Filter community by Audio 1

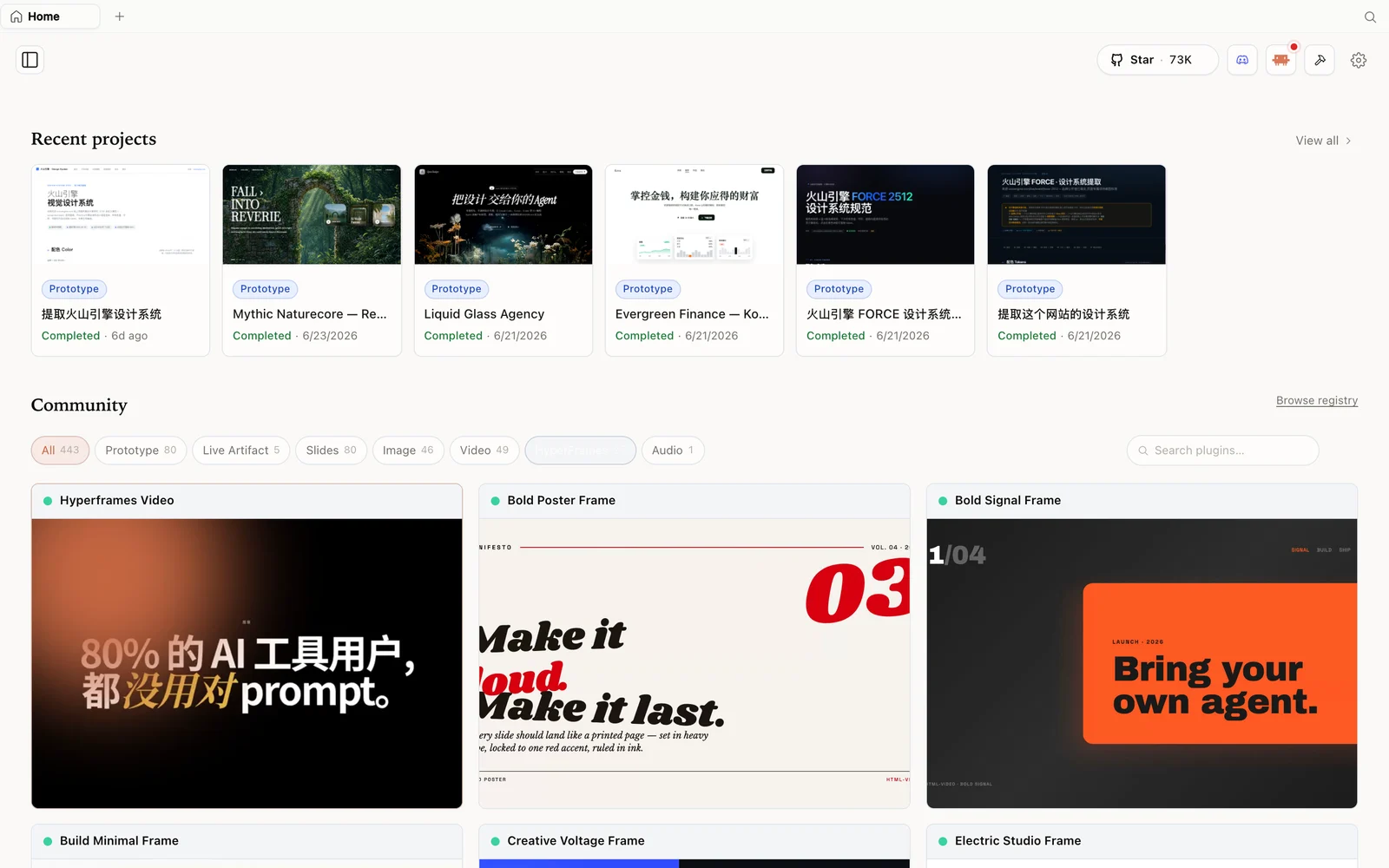pyautogui.click(x=673, y=450)
